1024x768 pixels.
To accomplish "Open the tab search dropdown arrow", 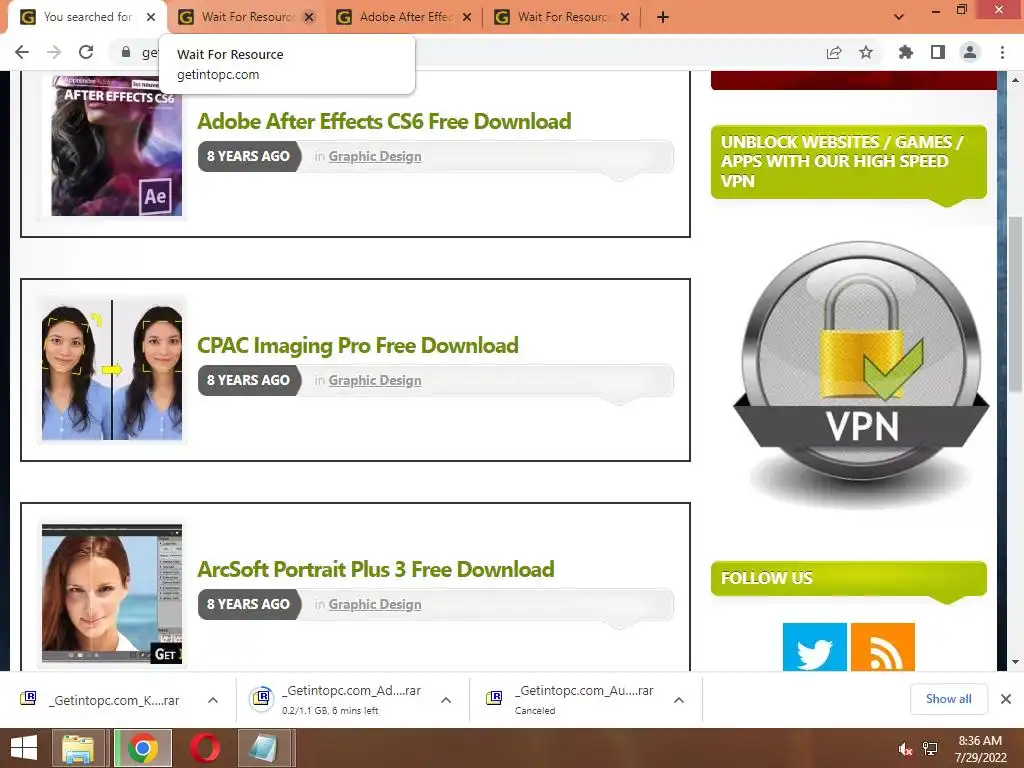I will coord(899,17).
